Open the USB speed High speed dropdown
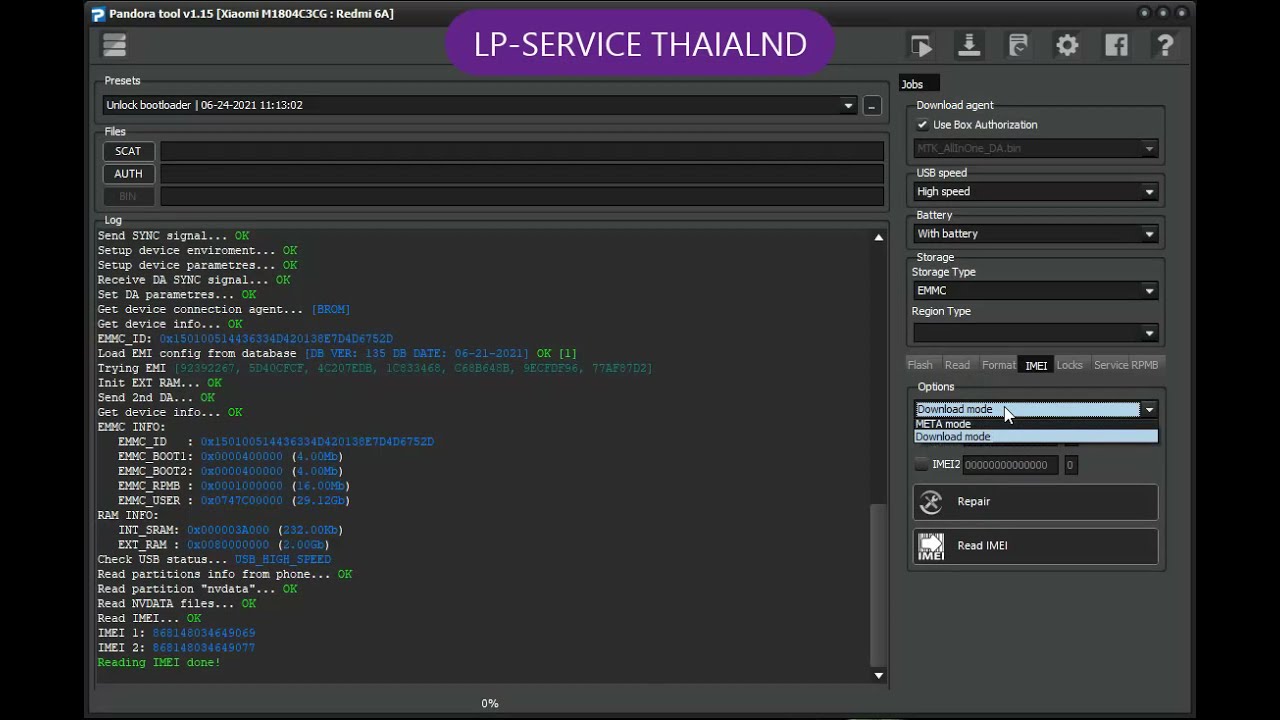 click(1035, 191)
